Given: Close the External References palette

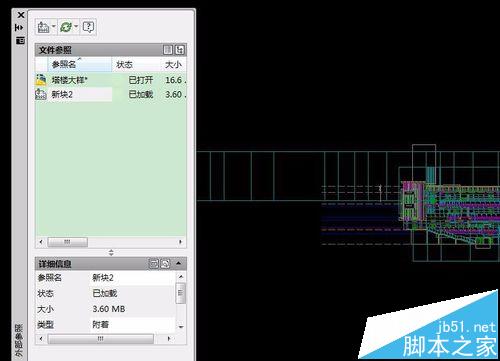Looking at the screenshot, I should (x=21, y=15).
